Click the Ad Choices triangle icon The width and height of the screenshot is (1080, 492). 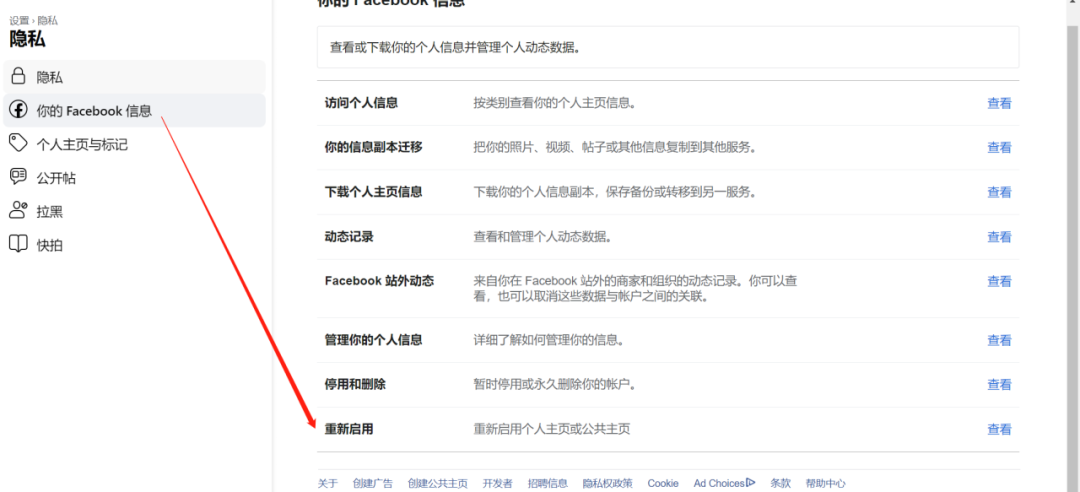[751, 483]
